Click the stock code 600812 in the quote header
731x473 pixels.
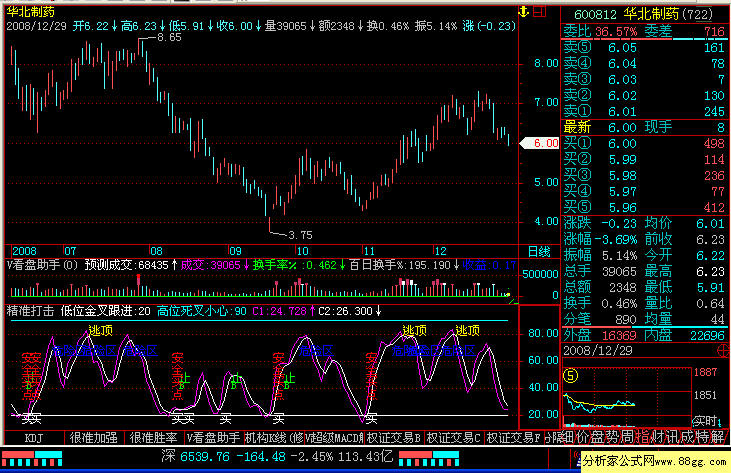coord(595,15)
